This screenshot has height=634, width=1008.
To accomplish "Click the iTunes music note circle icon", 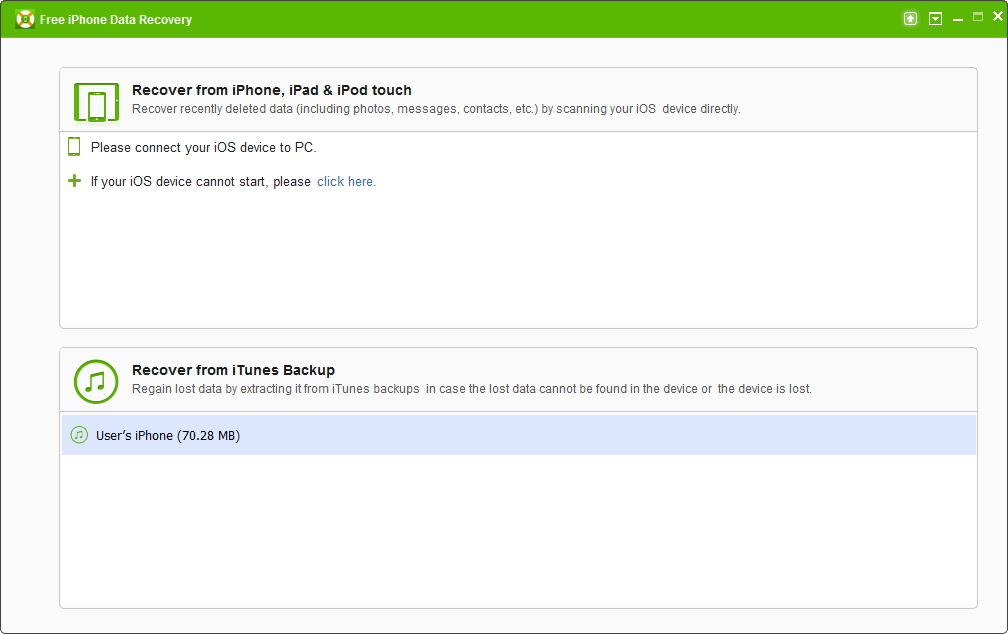I will point(96,381).
